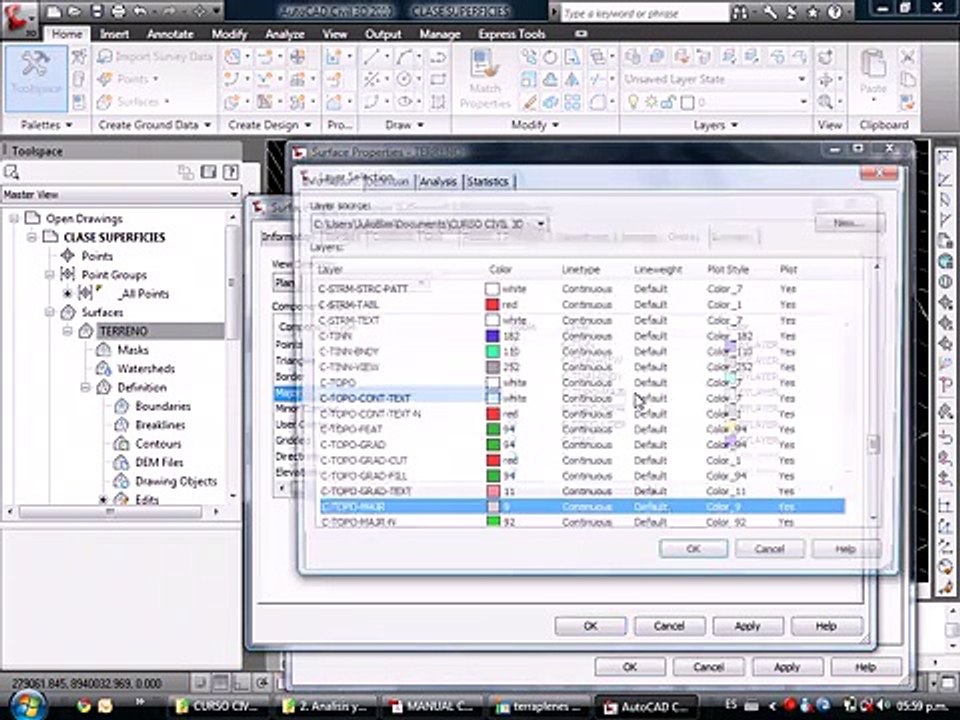Click color swatch 182 of C-TINN layer
Viewport: 960px width, 720px height.
click(493, 336)
